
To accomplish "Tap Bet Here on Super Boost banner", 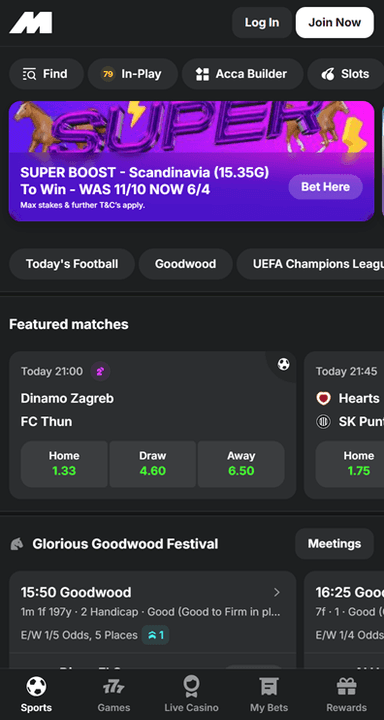I will 325,187.
